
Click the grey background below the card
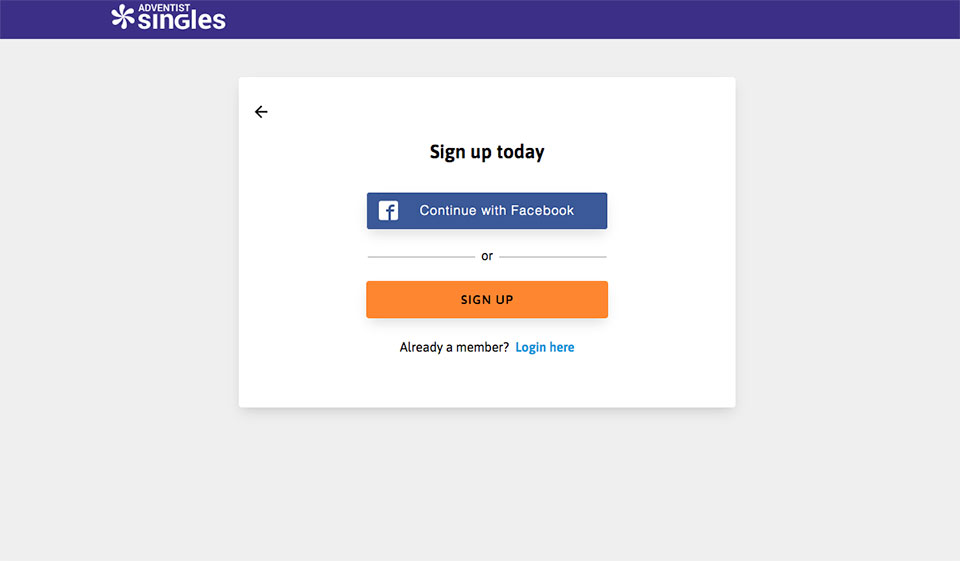pyautogui.click(x=487, y=480)
